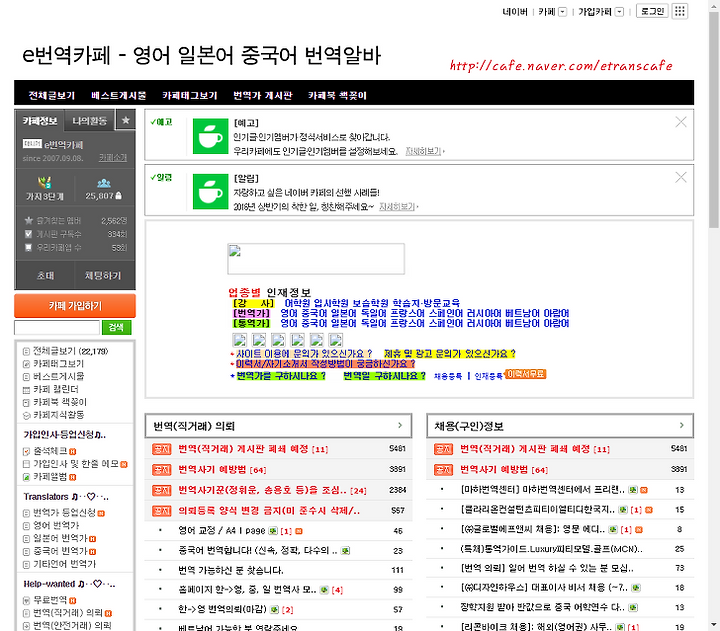Open 전체글보기 in black menu bar
720x631 pixels.
coord(51,96)
